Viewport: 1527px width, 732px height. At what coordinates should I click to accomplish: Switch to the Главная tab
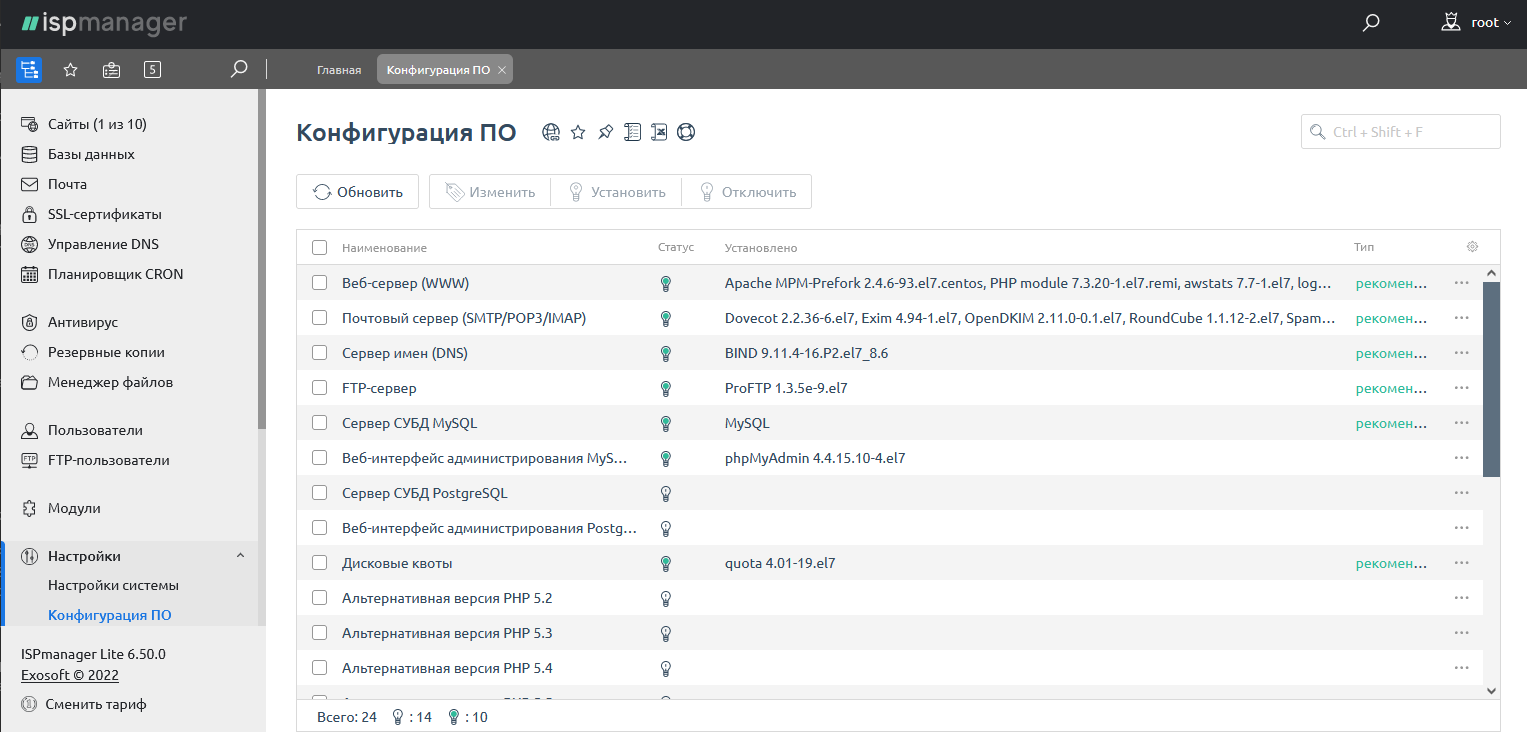point(339,70)
